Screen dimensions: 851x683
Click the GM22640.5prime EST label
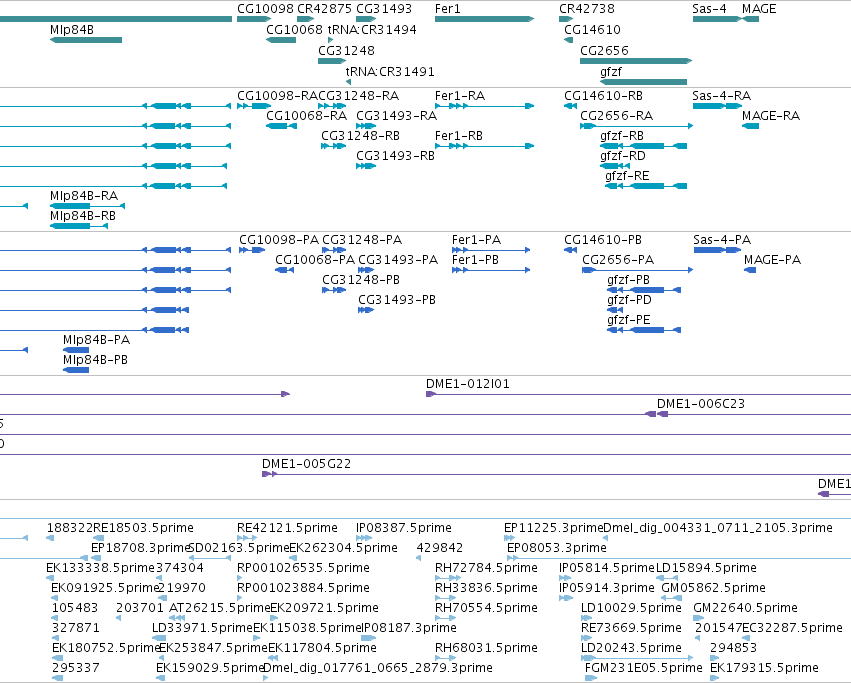pyautogui.click(x=745, y=608)
